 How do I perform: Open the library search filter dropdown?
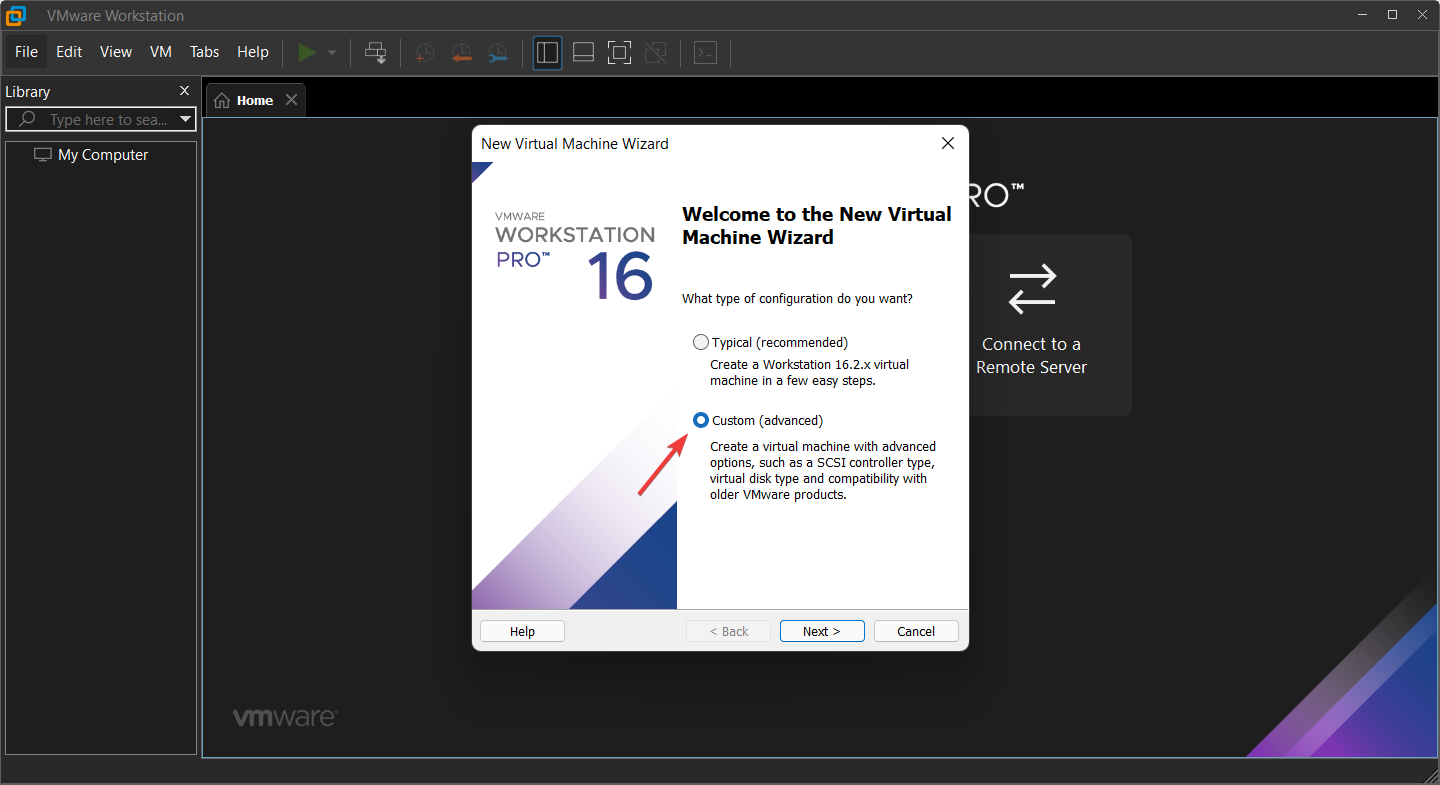pos(185,120)
